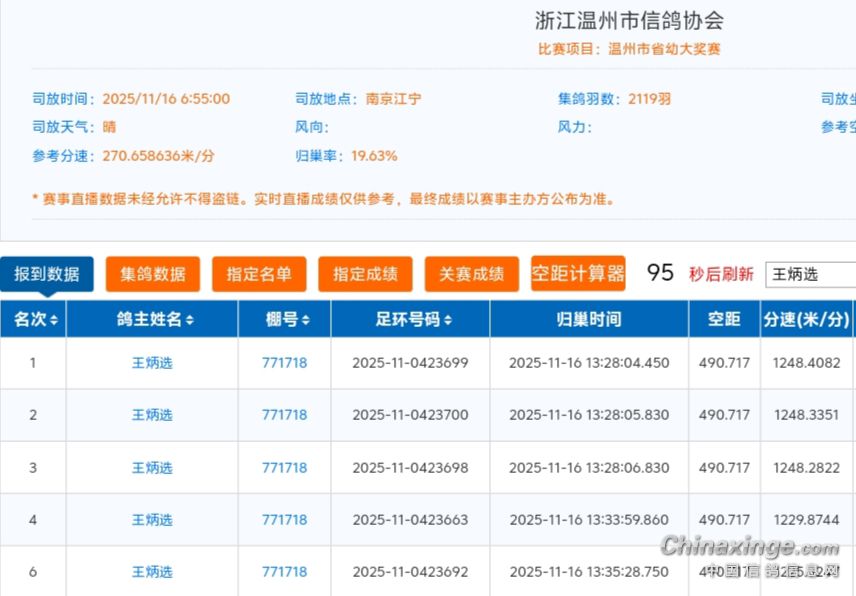The image size is (856, 596).
Task: Open the 集鸽数据 tab
Action: (x=153, y=274)
